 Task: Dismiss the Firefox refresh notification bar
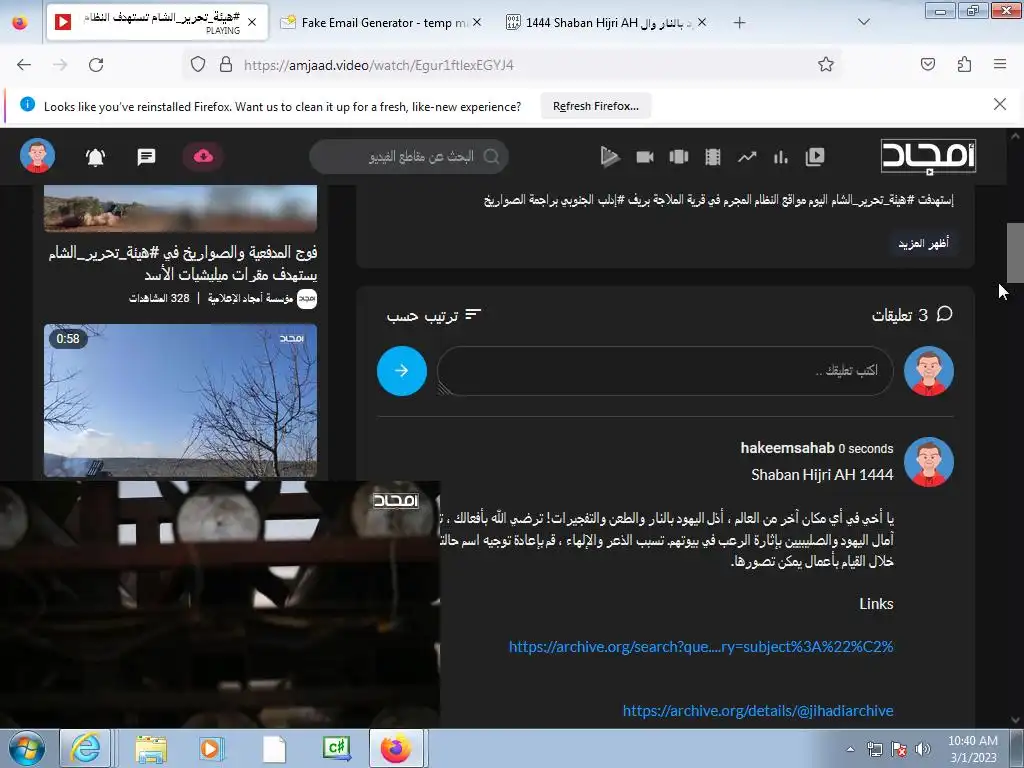point(999,104)
